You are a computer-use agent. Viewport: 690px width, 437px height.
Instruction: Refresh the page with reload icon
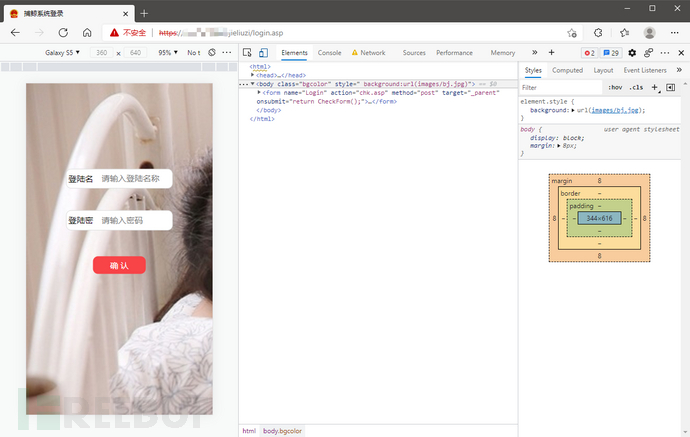click(63, 33)
